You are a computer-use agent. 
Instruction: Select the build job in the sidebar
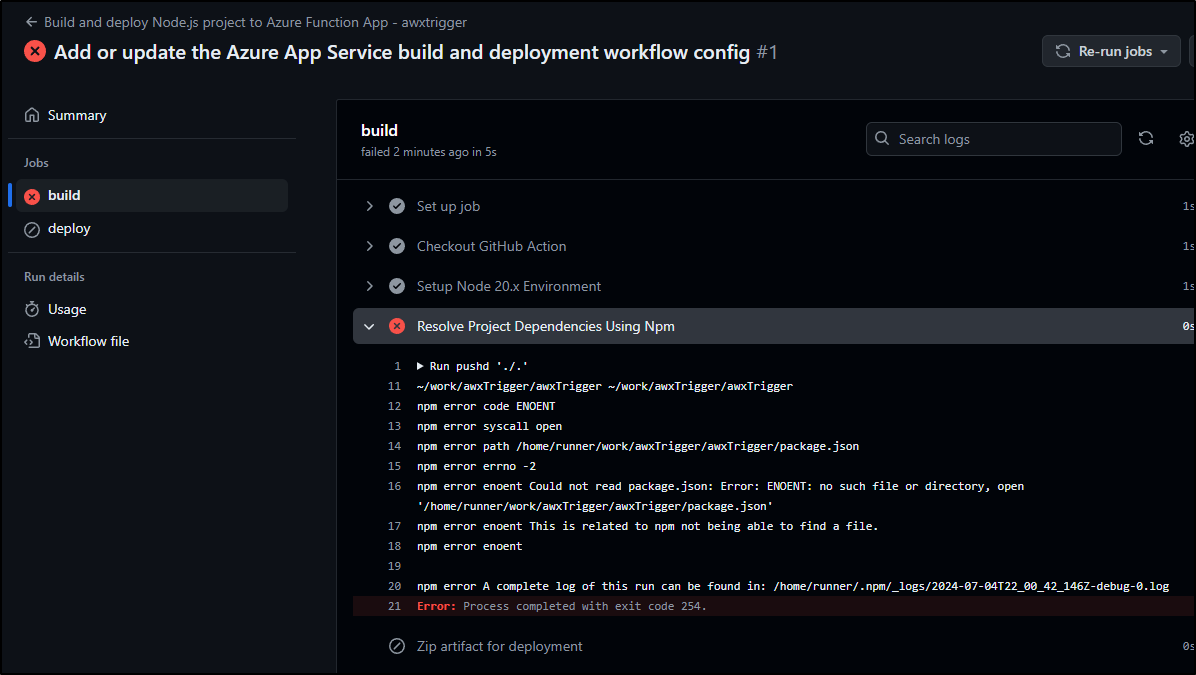tap(152, 195)
